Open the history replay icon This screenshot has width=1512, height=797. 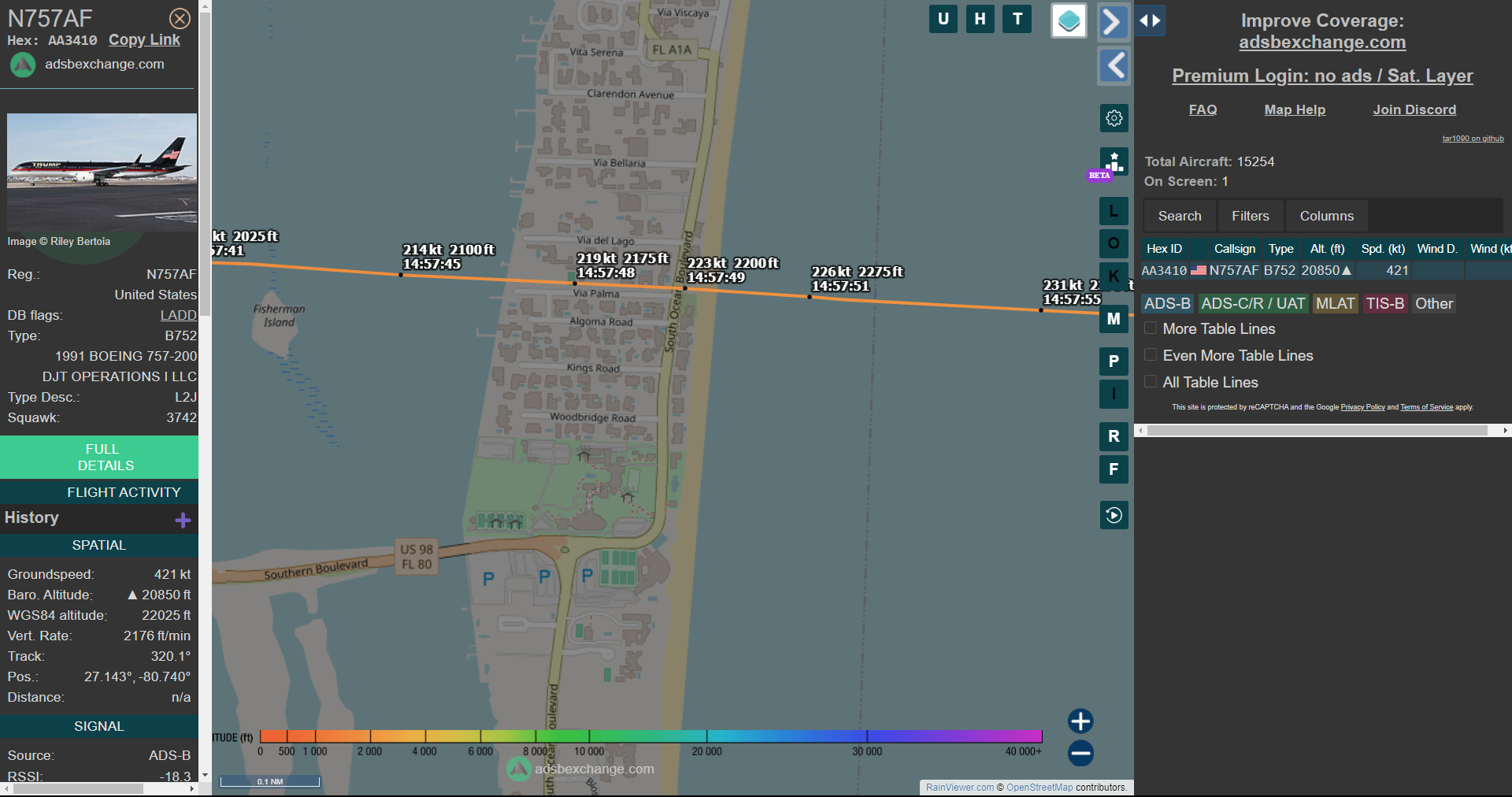click(x=1114, y=515)
